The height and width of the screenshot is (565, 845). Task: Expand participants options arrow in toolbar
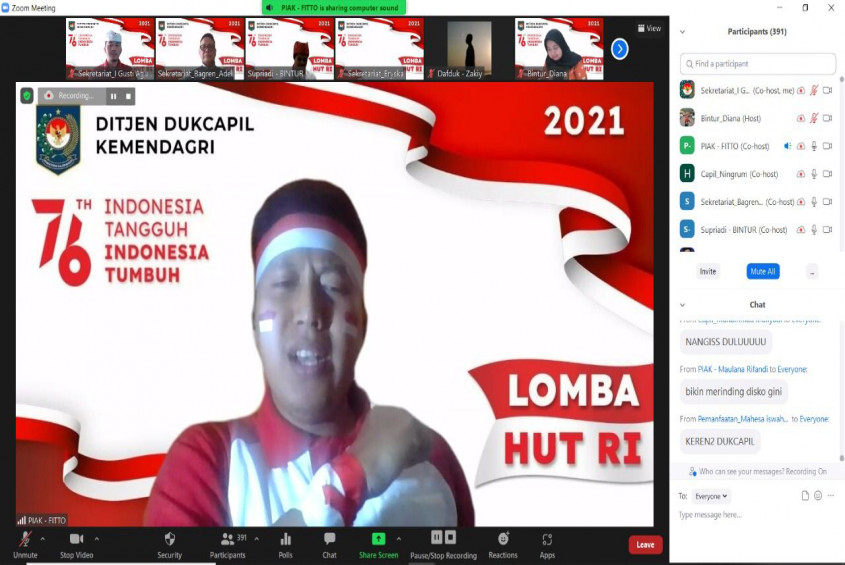[x=257, y=539]
